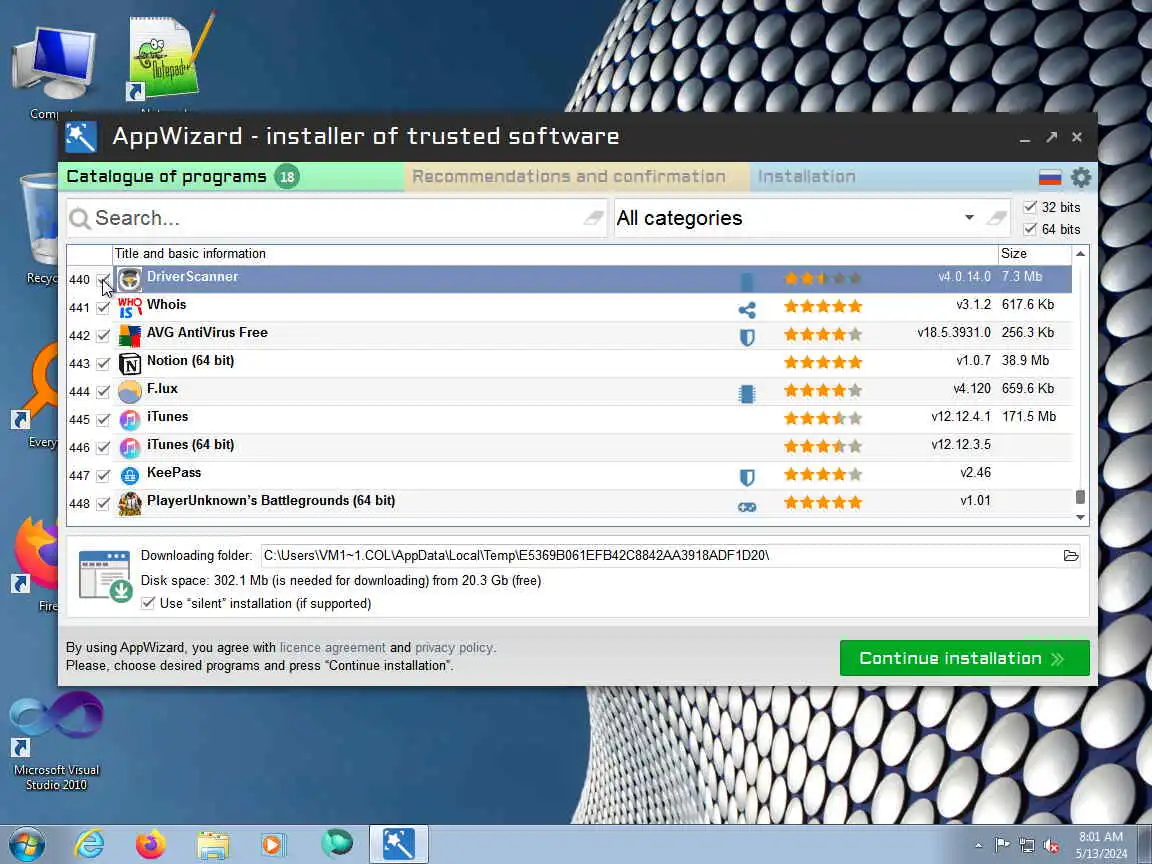Click the KeePass program icon

click(130, 475)
